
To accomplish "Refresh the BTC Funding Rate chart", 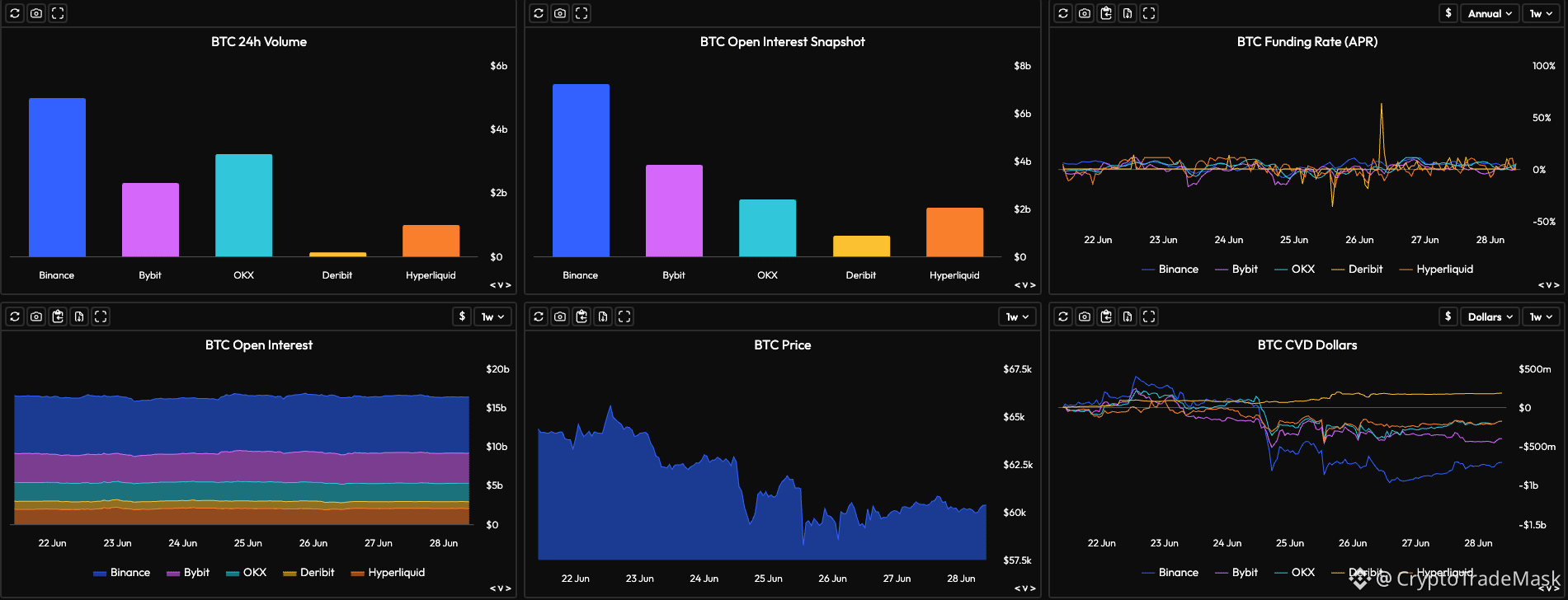I will [1063, 13].
